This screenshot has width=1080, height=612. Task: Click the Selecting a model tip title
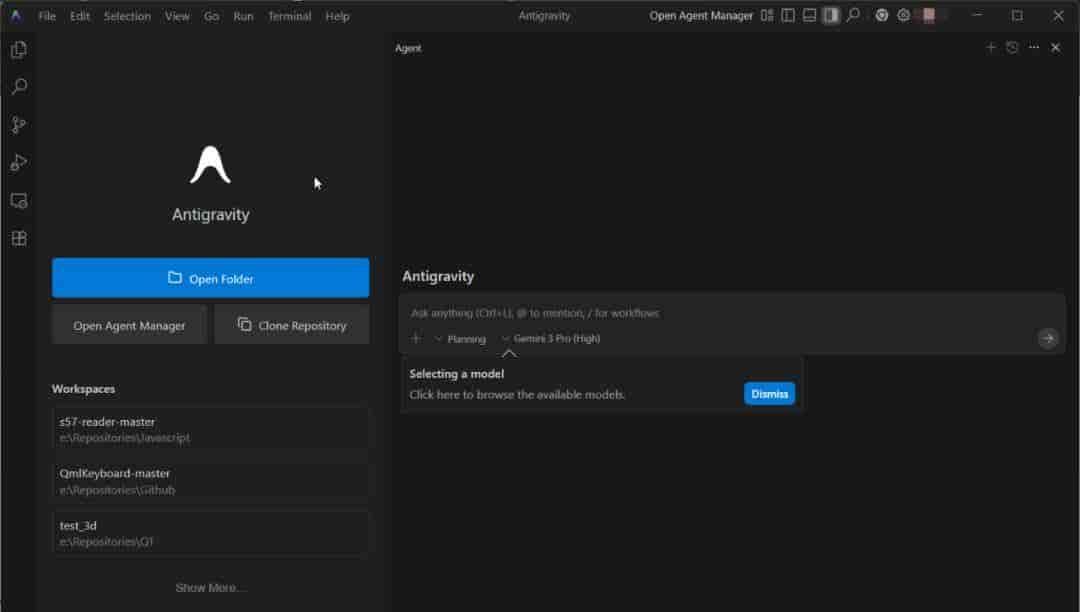click(x=457, y=374)
